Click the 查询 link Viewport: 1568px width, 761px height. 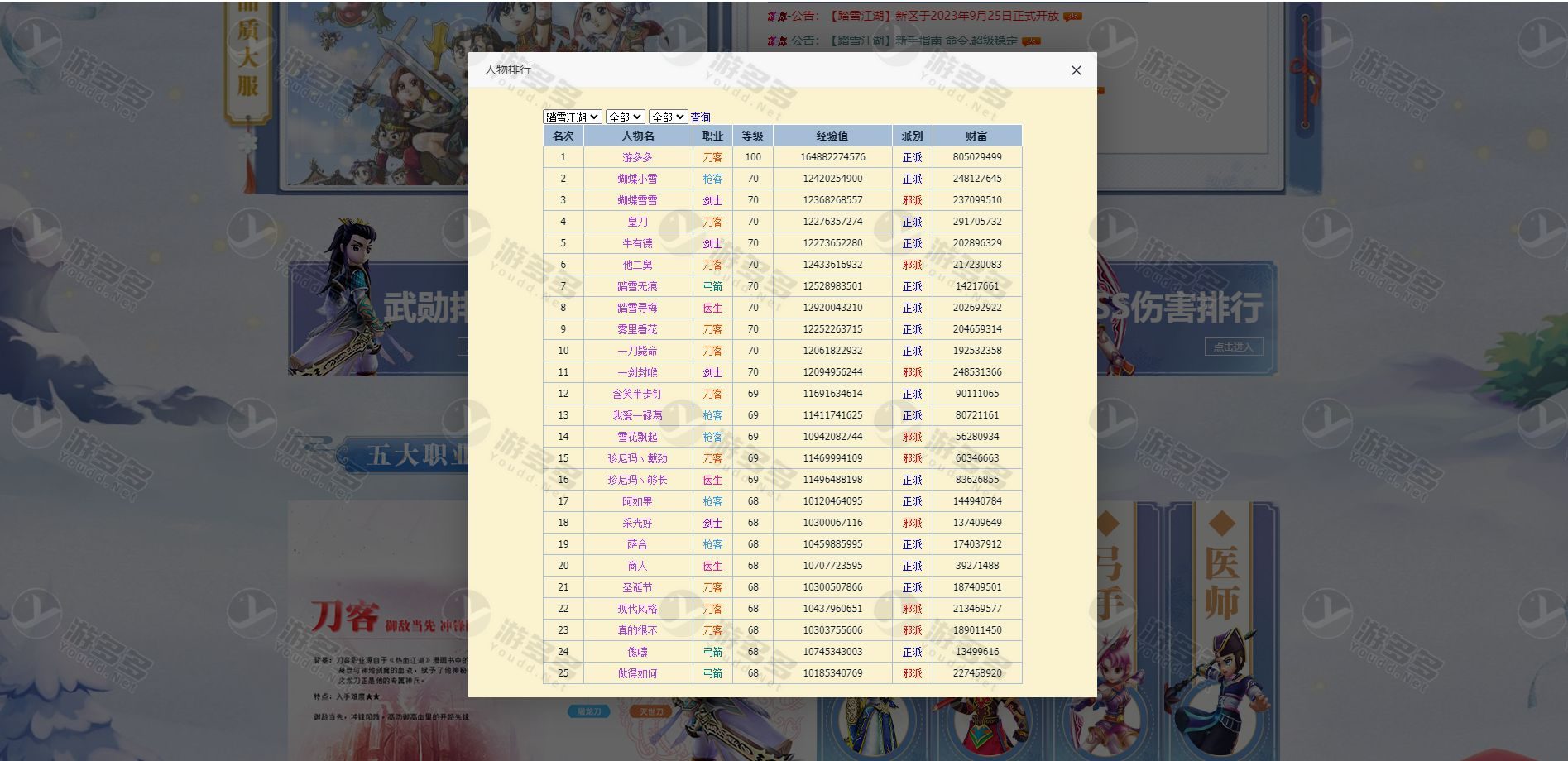(x=700, y=117)
